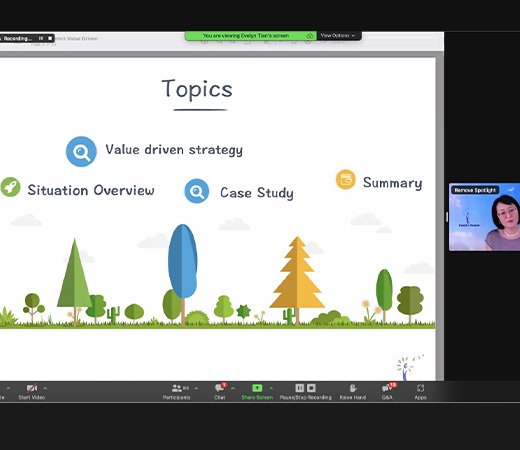Click the speaker's video thumbnail
This screenshot has width=520, height=450.
484,217
